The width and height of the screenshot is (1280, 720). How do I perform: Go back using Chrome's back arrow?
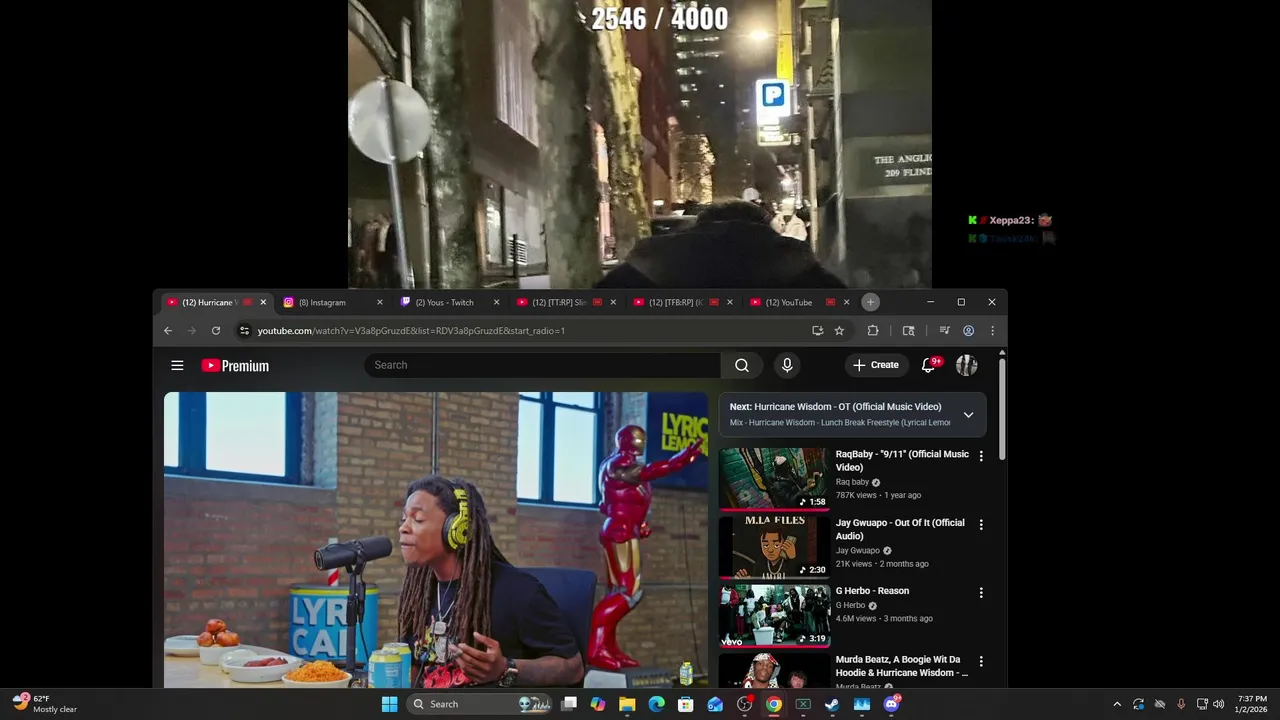click(x=168, y=331)
